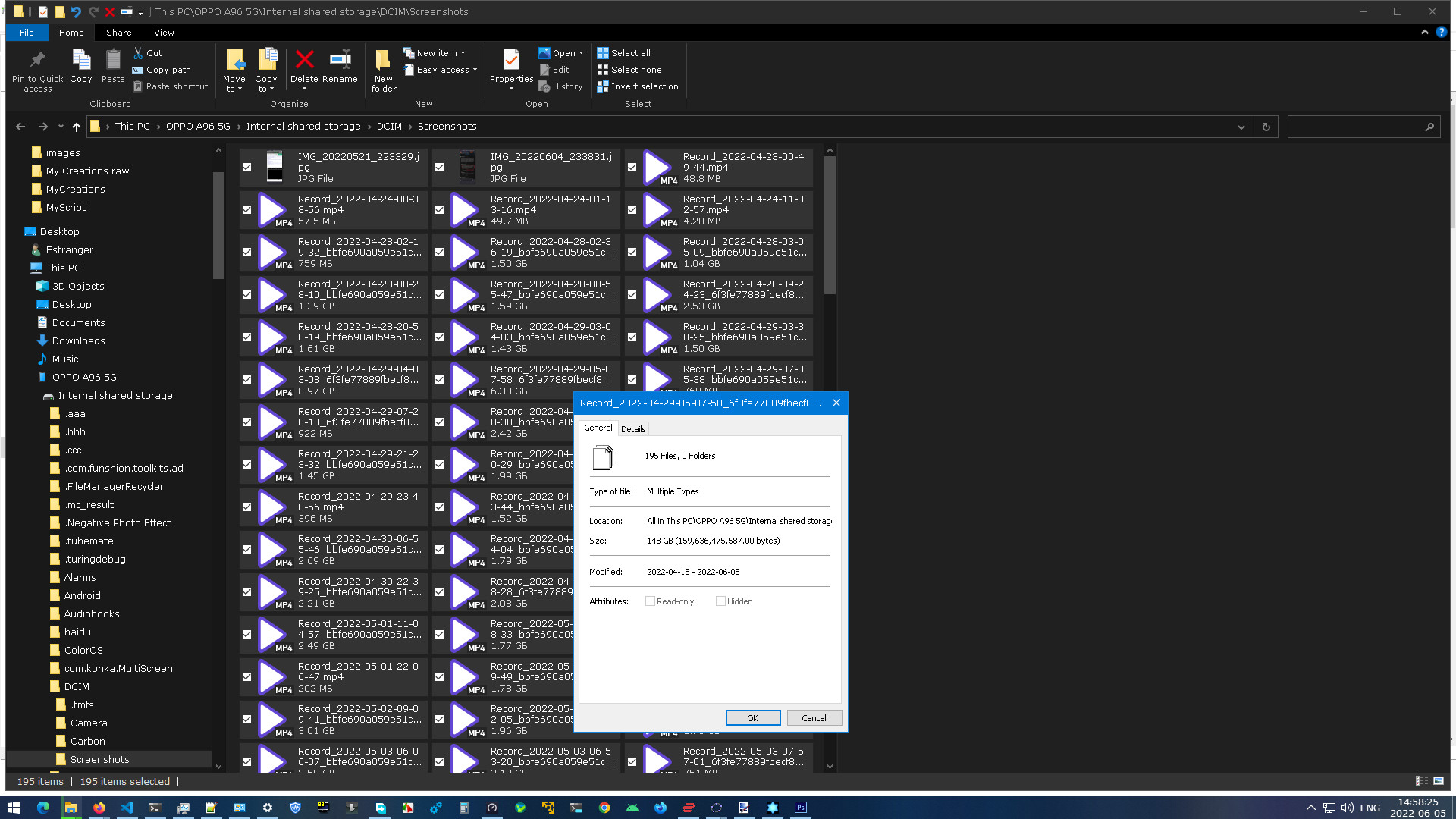Uncheck IMG_20220521_223329.jpg checkbox
This screenshot has width=1456, height=819.
(246, 168)
